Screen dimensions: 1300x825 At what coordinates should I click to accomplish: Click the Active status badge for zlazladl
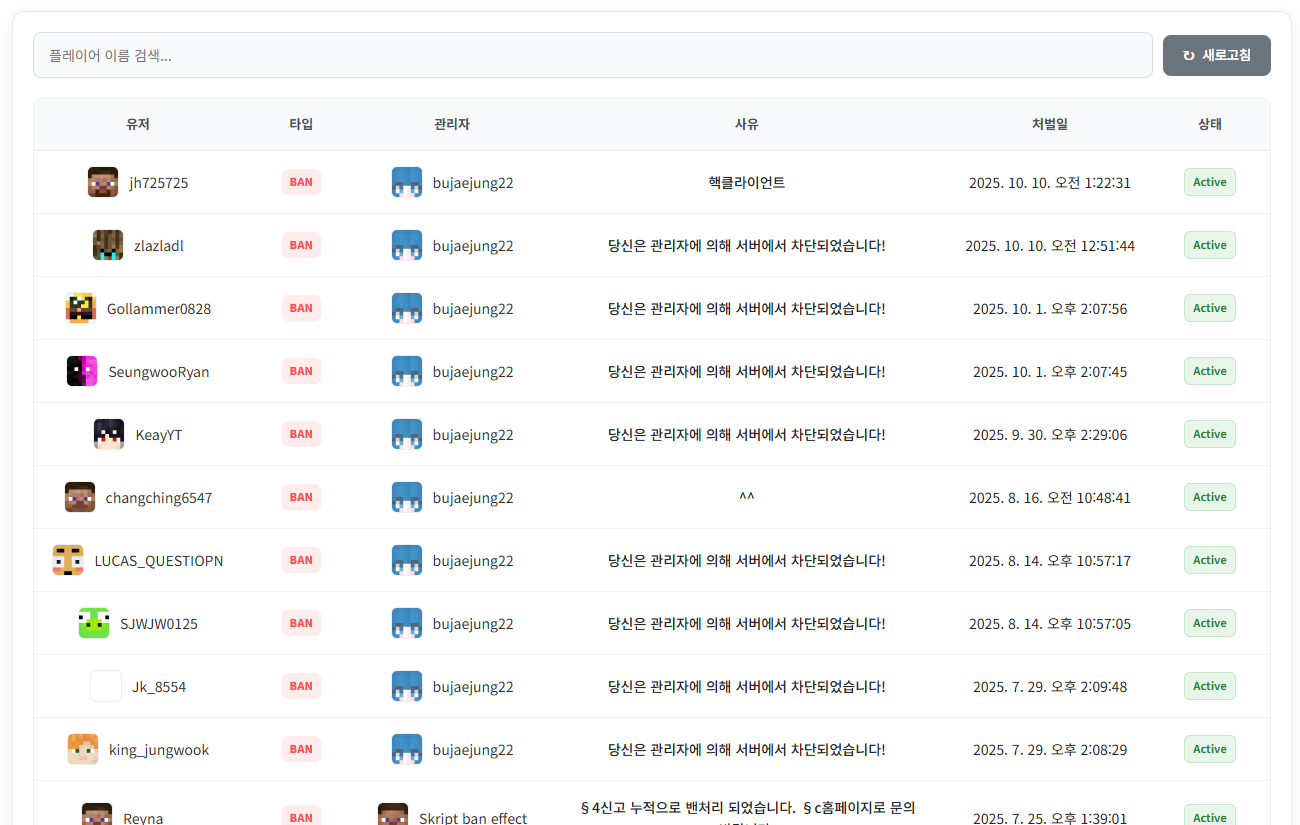click(1209, 245)
